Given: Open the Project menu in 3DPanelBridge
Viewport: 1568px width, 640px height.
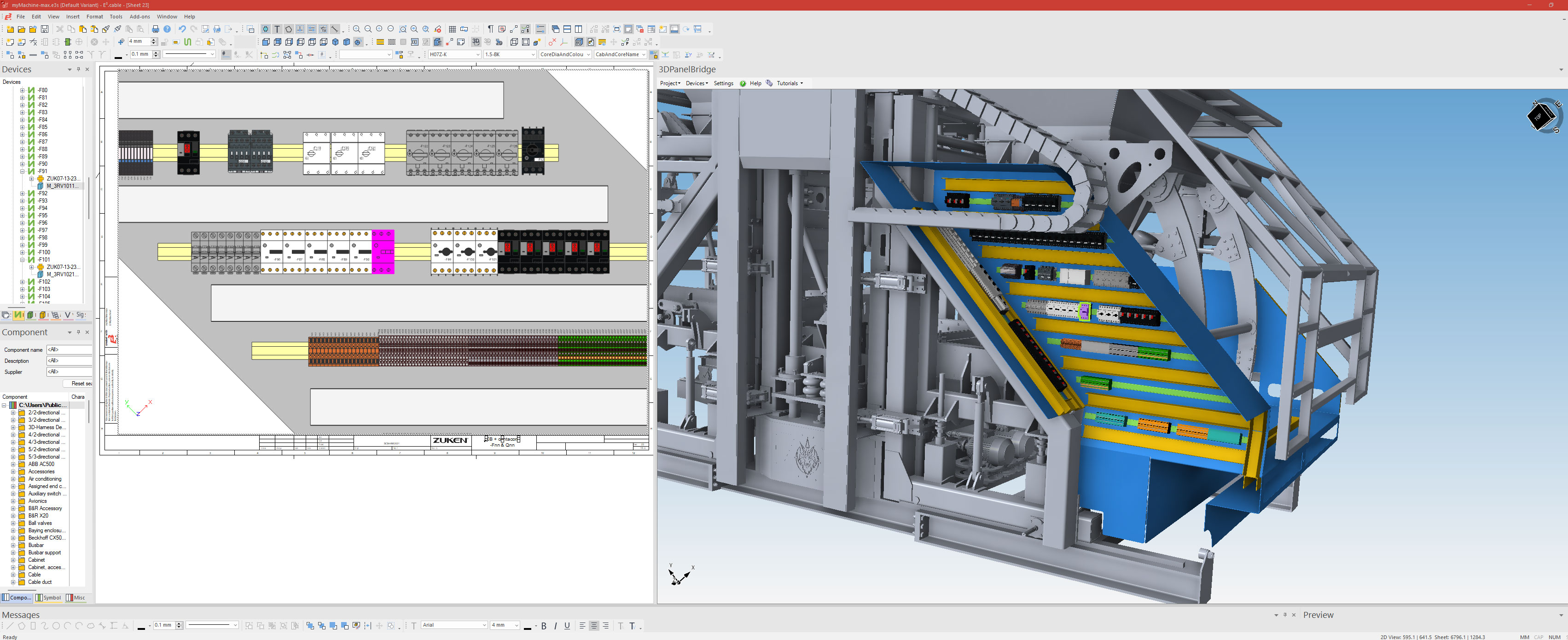Looking at the screenshot, I should click(670, 83).
